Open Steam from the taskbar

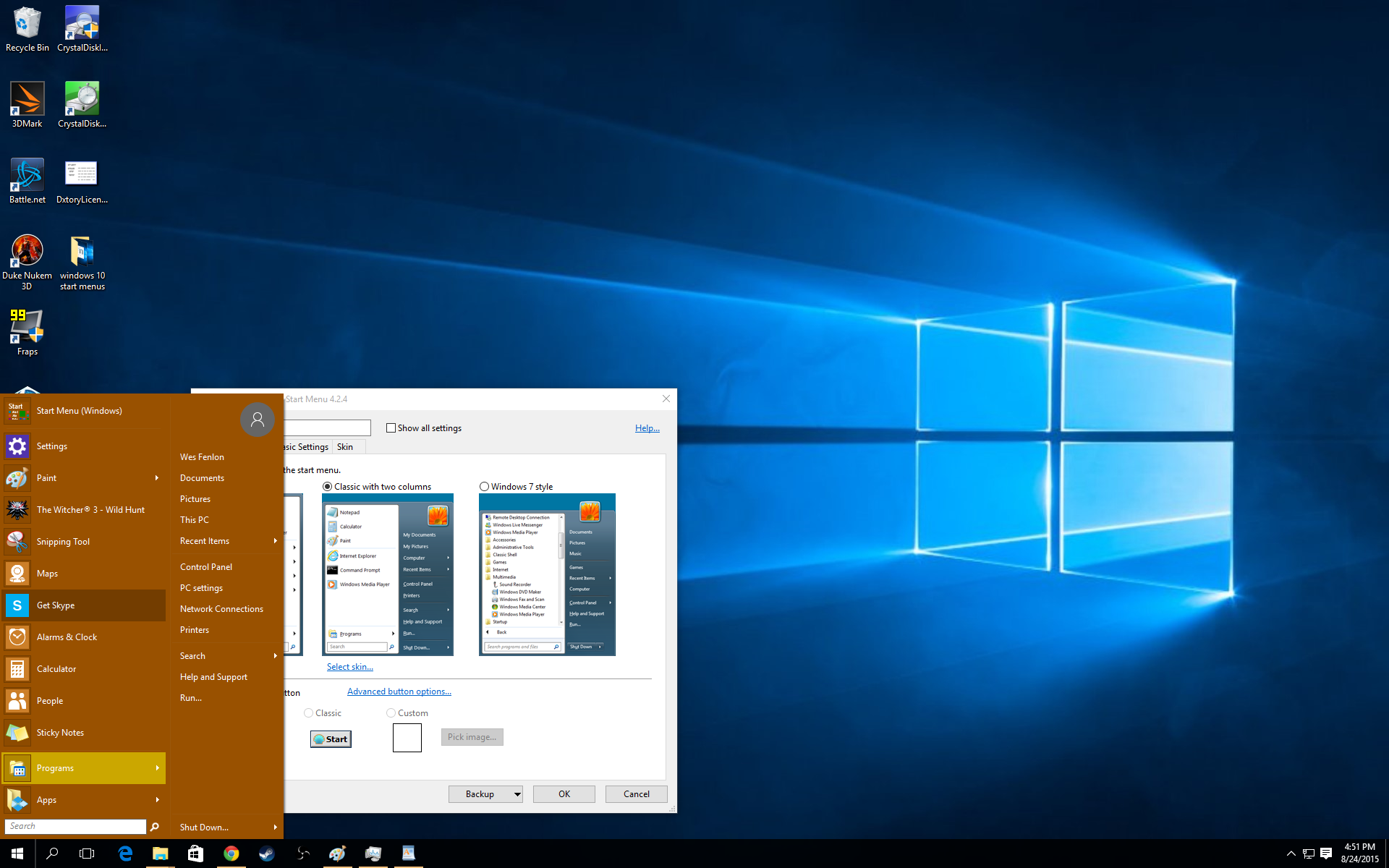tap(266, 854)
